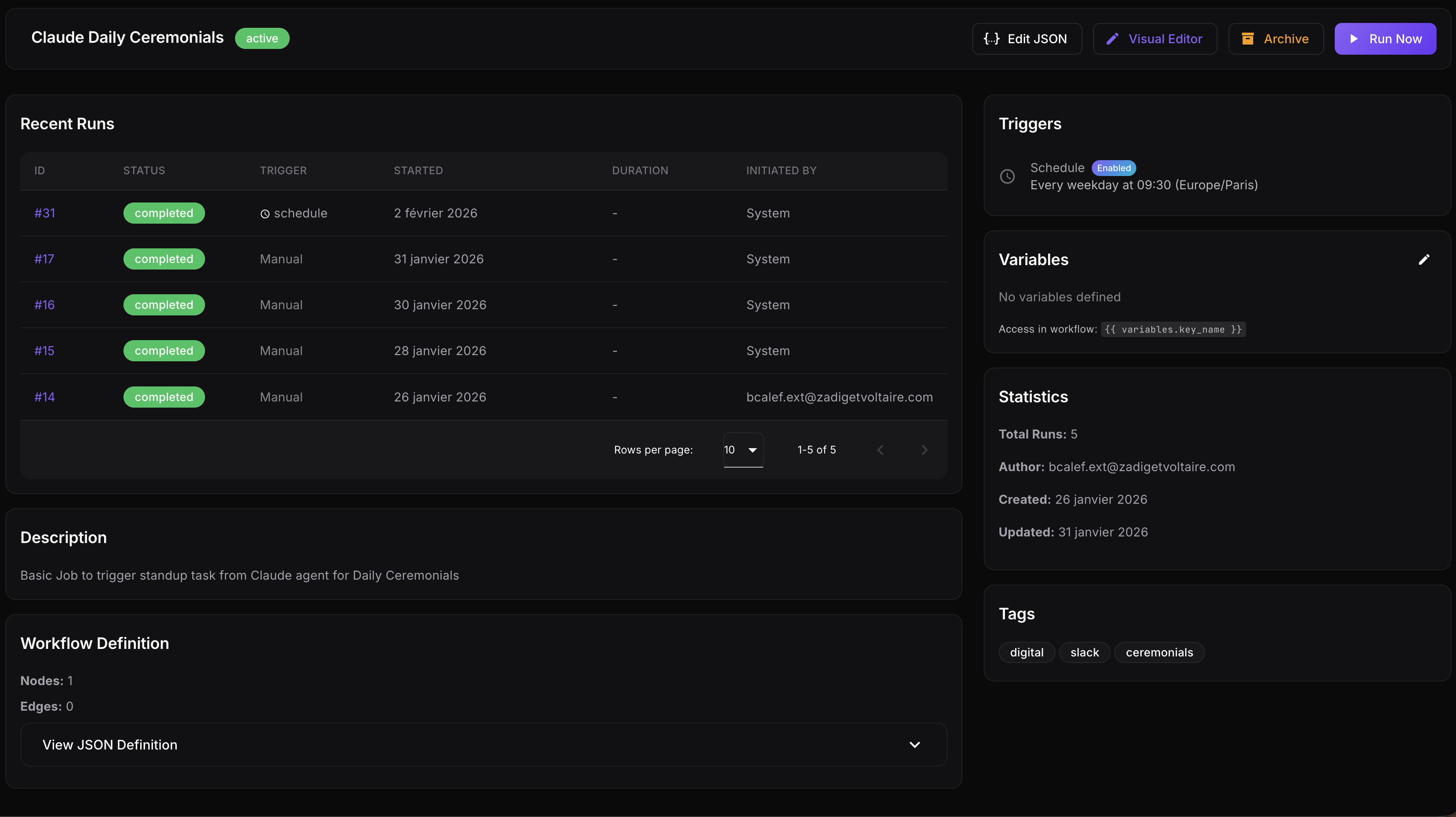
Task: Toggle the Schedule Enabled badge
Action: pos(1114,168)
